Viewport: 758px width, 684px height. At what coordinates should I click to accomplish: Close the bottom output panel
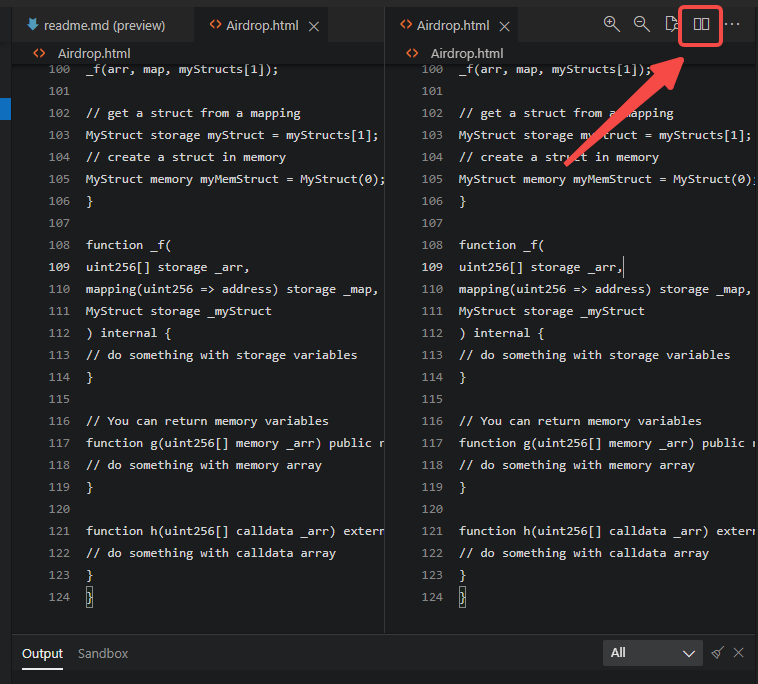pyautogui.click(x=738, y=653)
